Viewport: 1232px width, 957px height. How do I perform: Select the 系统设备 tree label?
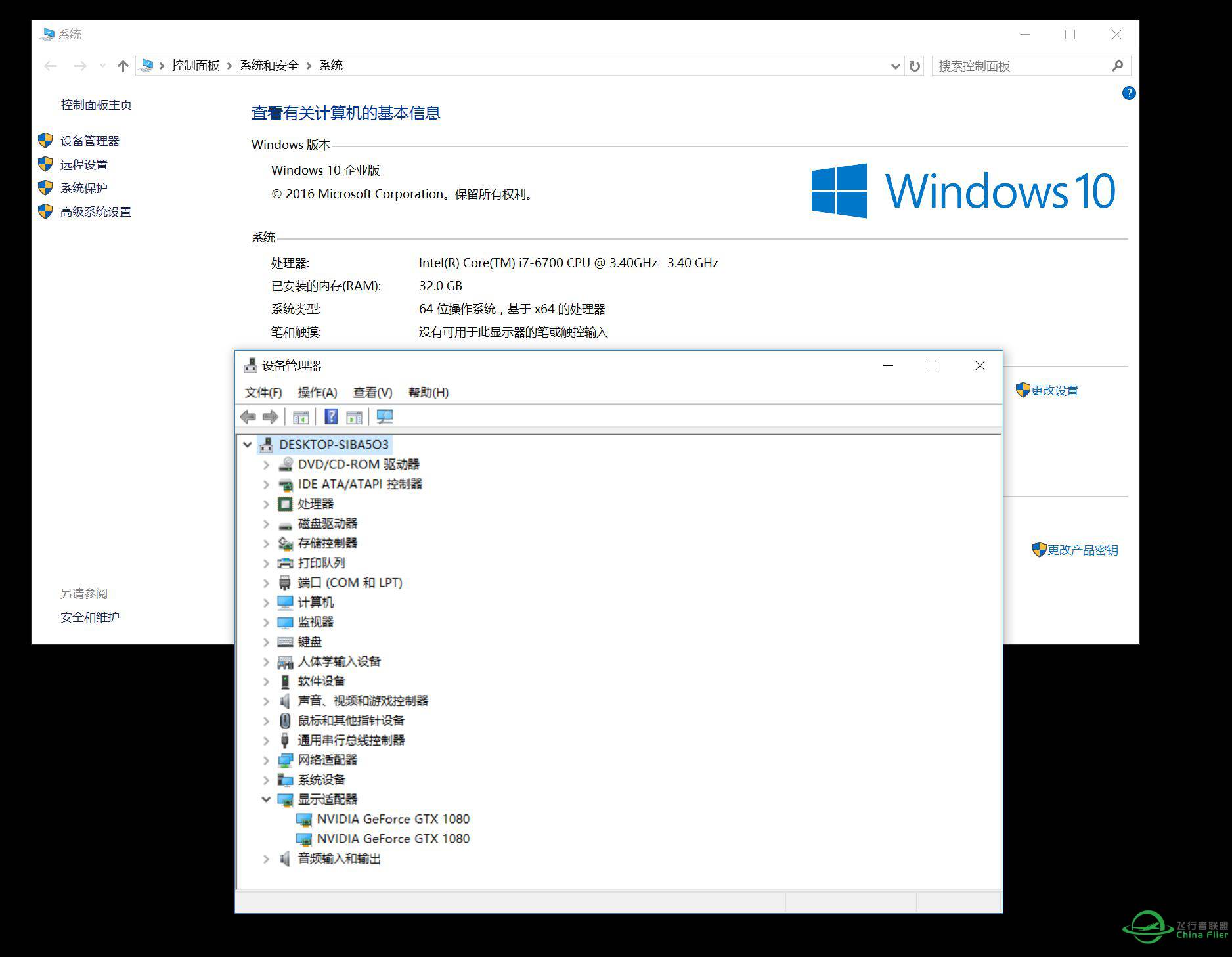click(322, 780)
